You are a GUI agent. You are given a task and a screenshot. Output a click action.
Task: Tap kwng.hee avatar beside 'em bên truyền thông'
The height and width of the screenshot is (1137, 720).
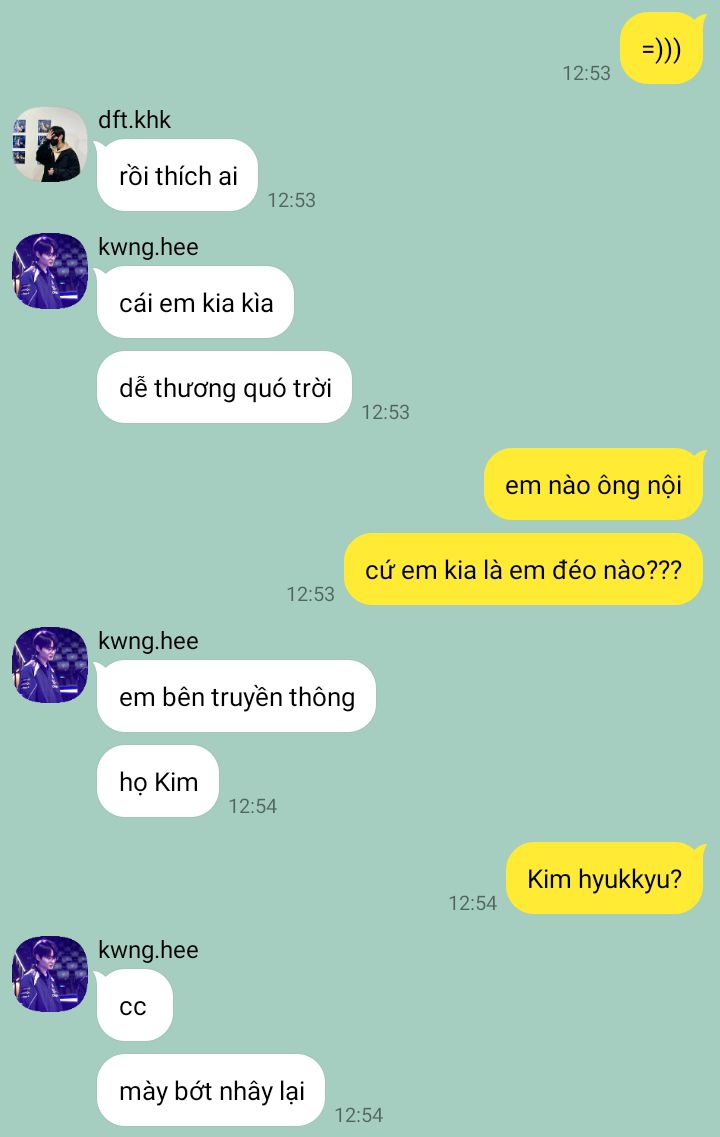[x=50, y=665]
